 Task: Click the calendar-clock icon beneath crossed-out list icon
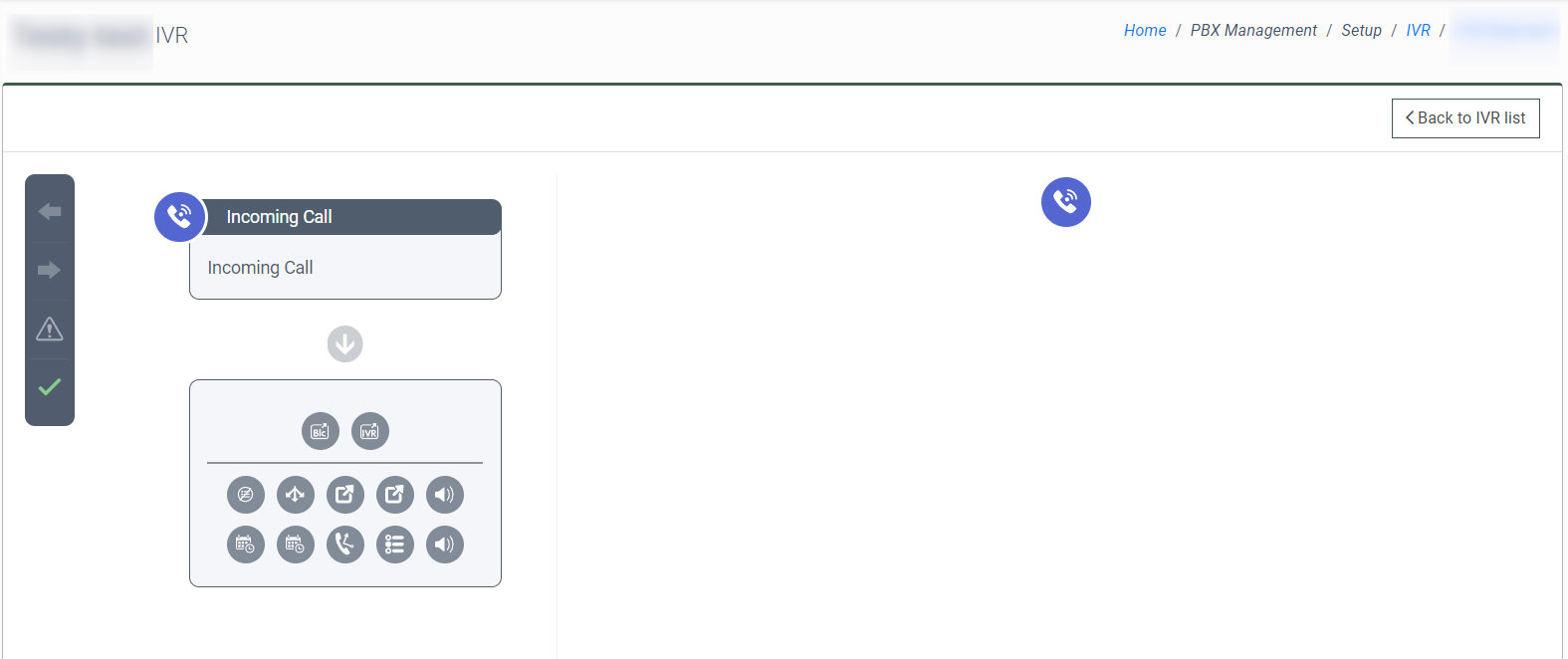click(x=246, y=545)
